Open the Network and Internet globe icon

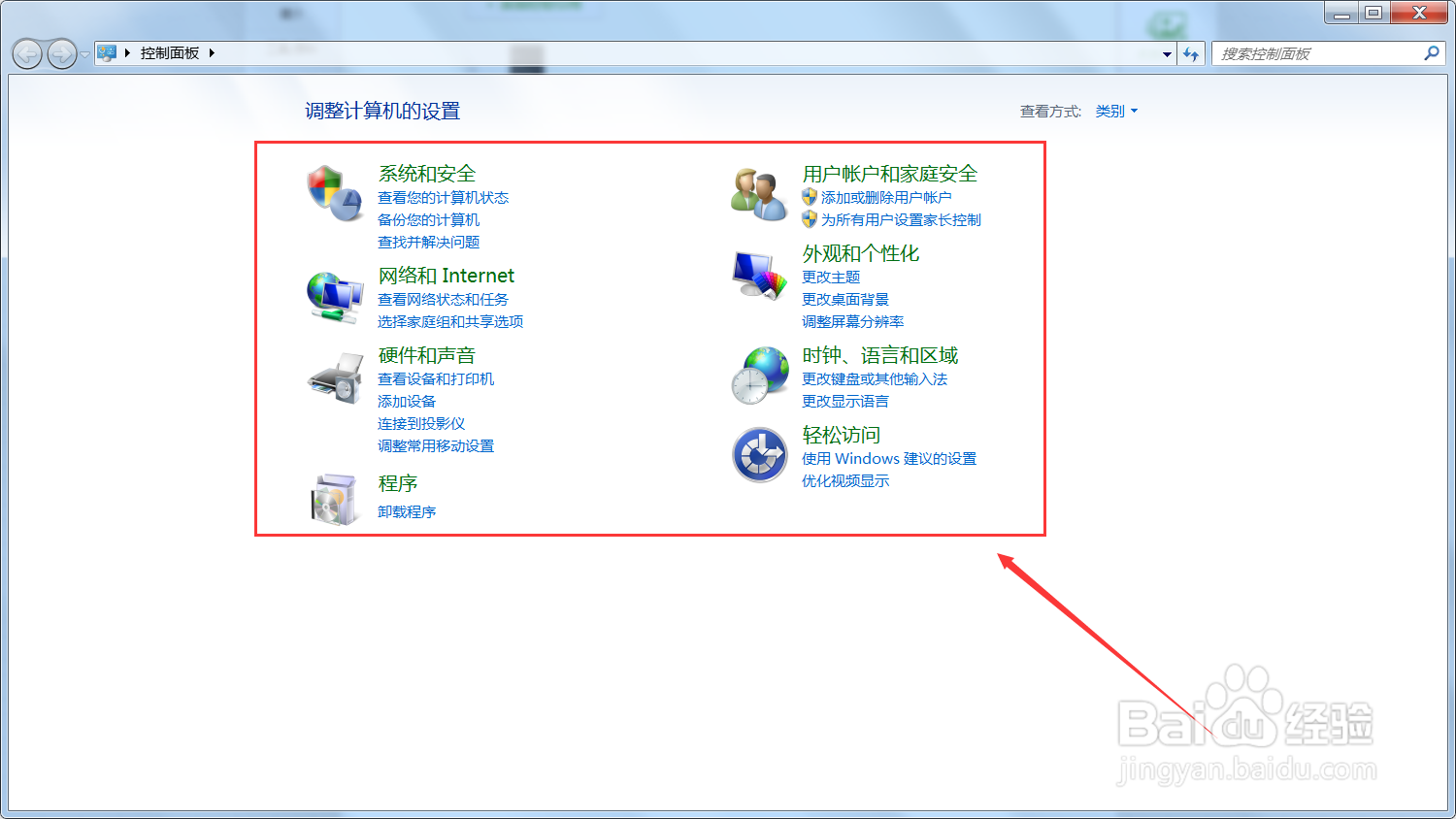click(335, 297)
